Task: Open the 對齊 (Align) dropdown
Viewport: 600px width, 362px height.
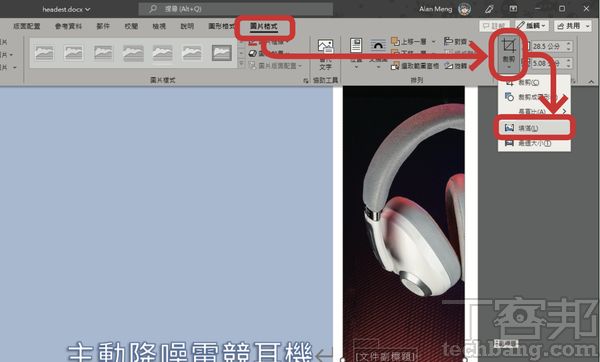Action: point(457,41)
